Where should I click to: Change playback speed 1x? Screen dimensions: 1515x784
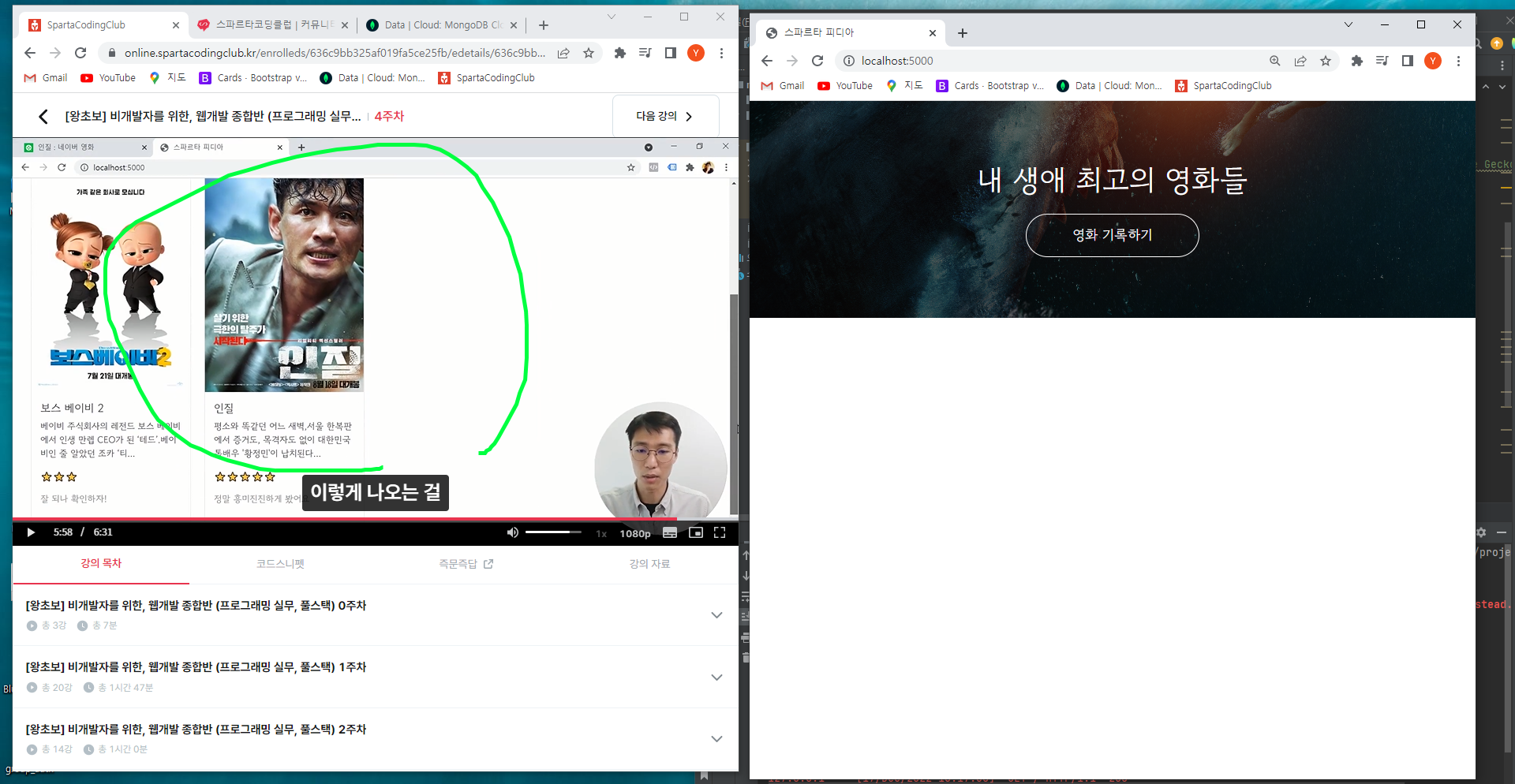click(601, 533)
